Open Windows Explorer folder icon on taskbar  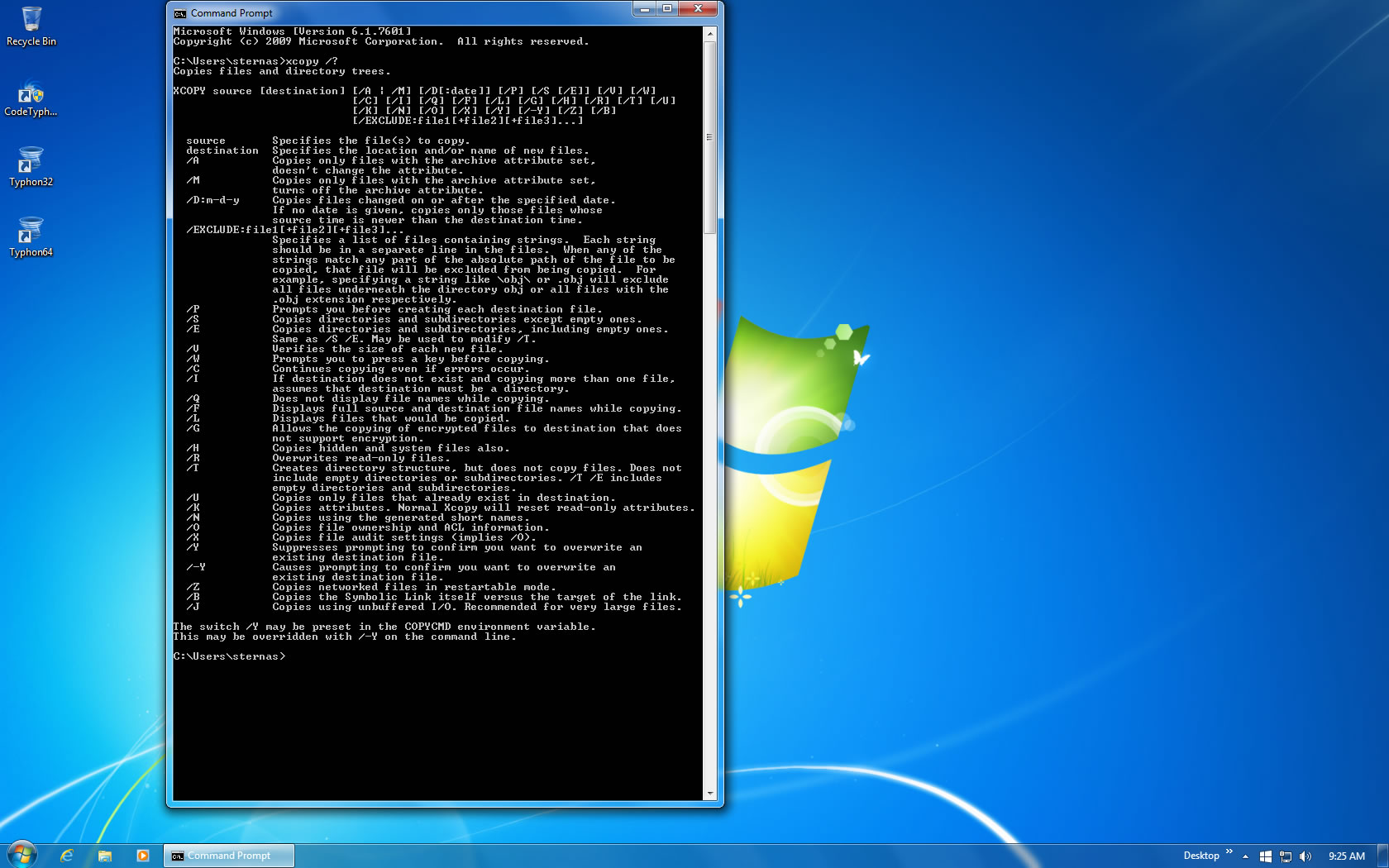[105, 856]
